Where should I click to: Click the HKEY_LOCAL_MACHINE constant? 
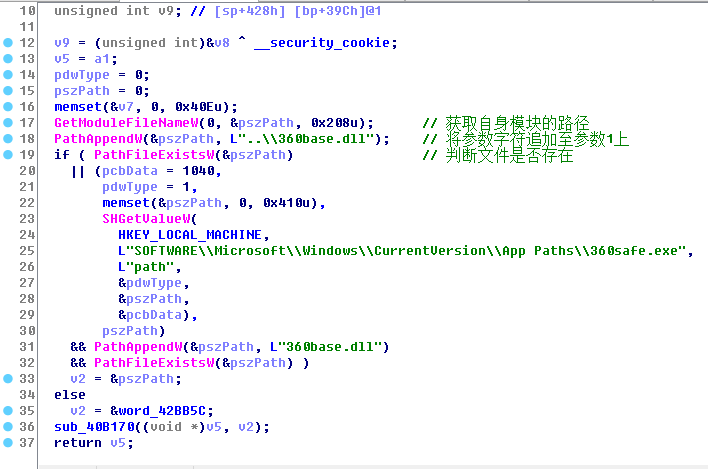pyautogui.click(x=190, y=235)
